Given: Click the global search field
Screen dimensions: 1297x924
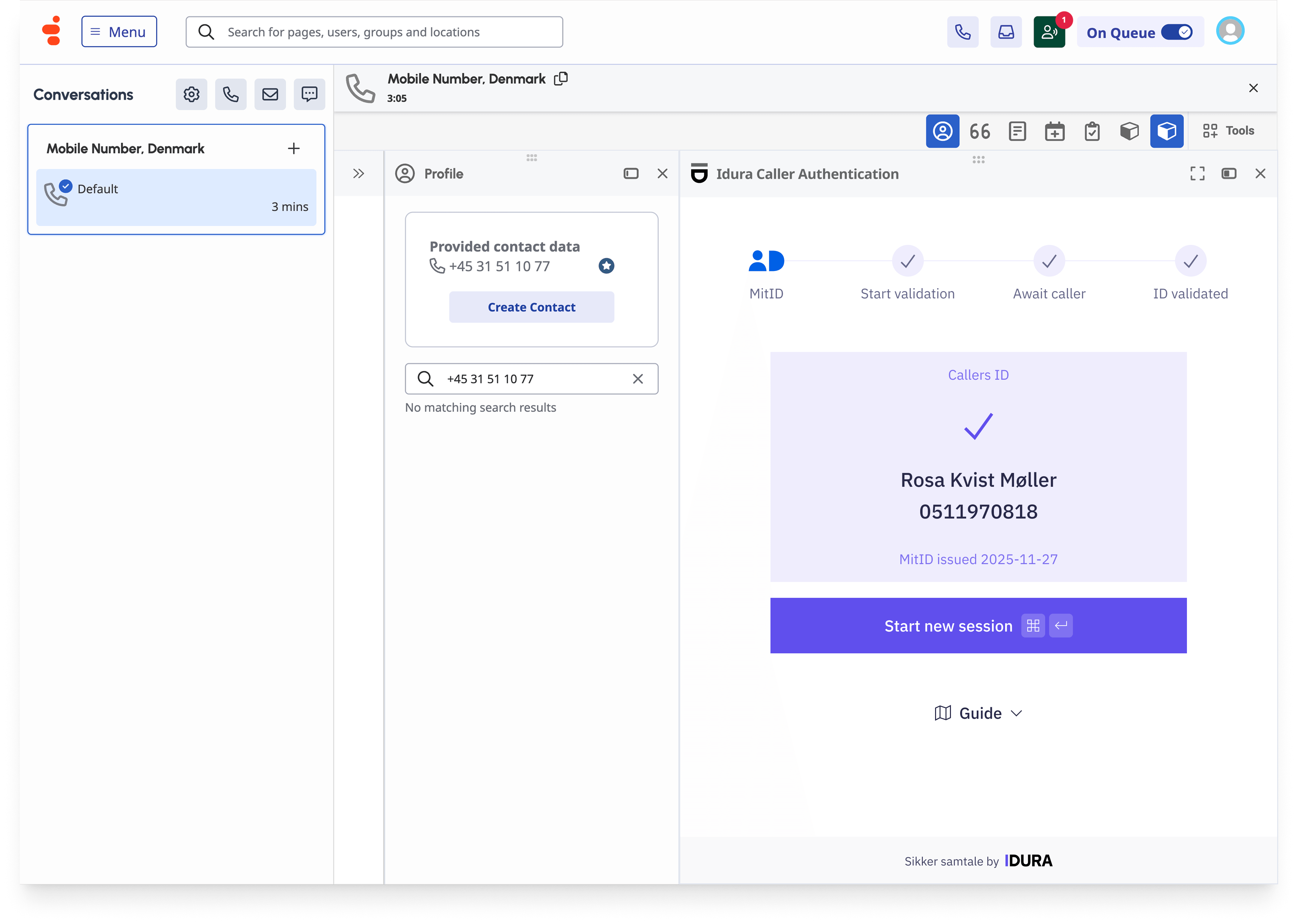Looking at the screenshot, I should tap(374, 32).
